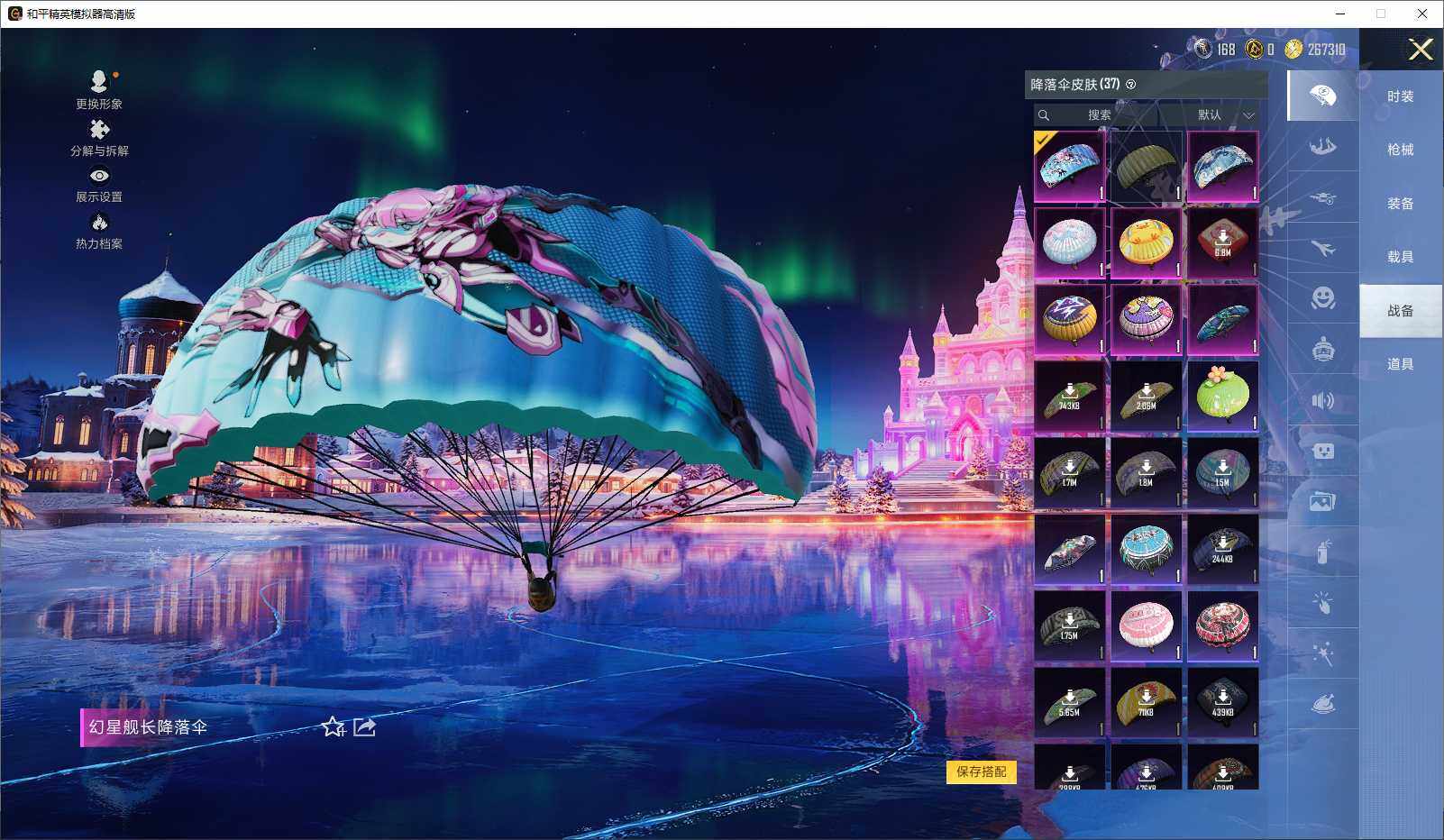
Task: Select the airplane skin category icon
Action: (x=1322, y=248)
